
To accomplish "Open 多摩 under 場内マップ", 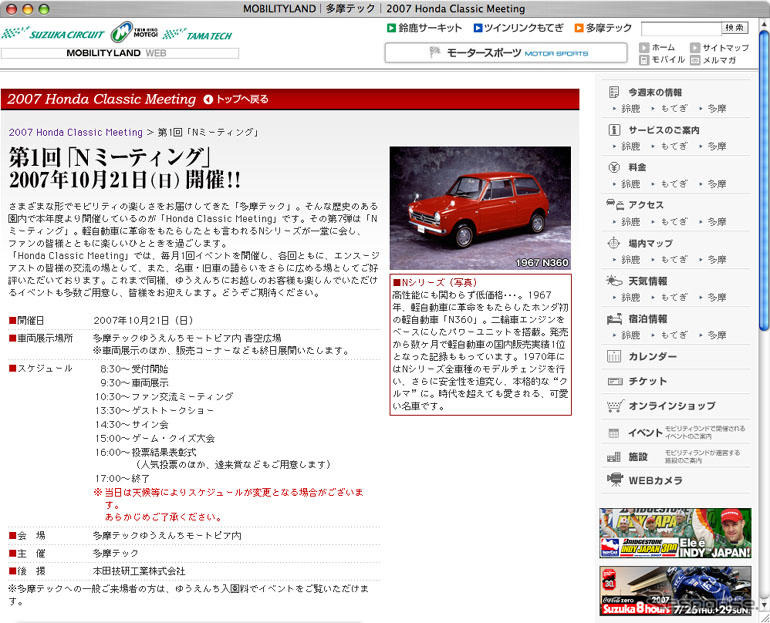I will tap(716, 259).
